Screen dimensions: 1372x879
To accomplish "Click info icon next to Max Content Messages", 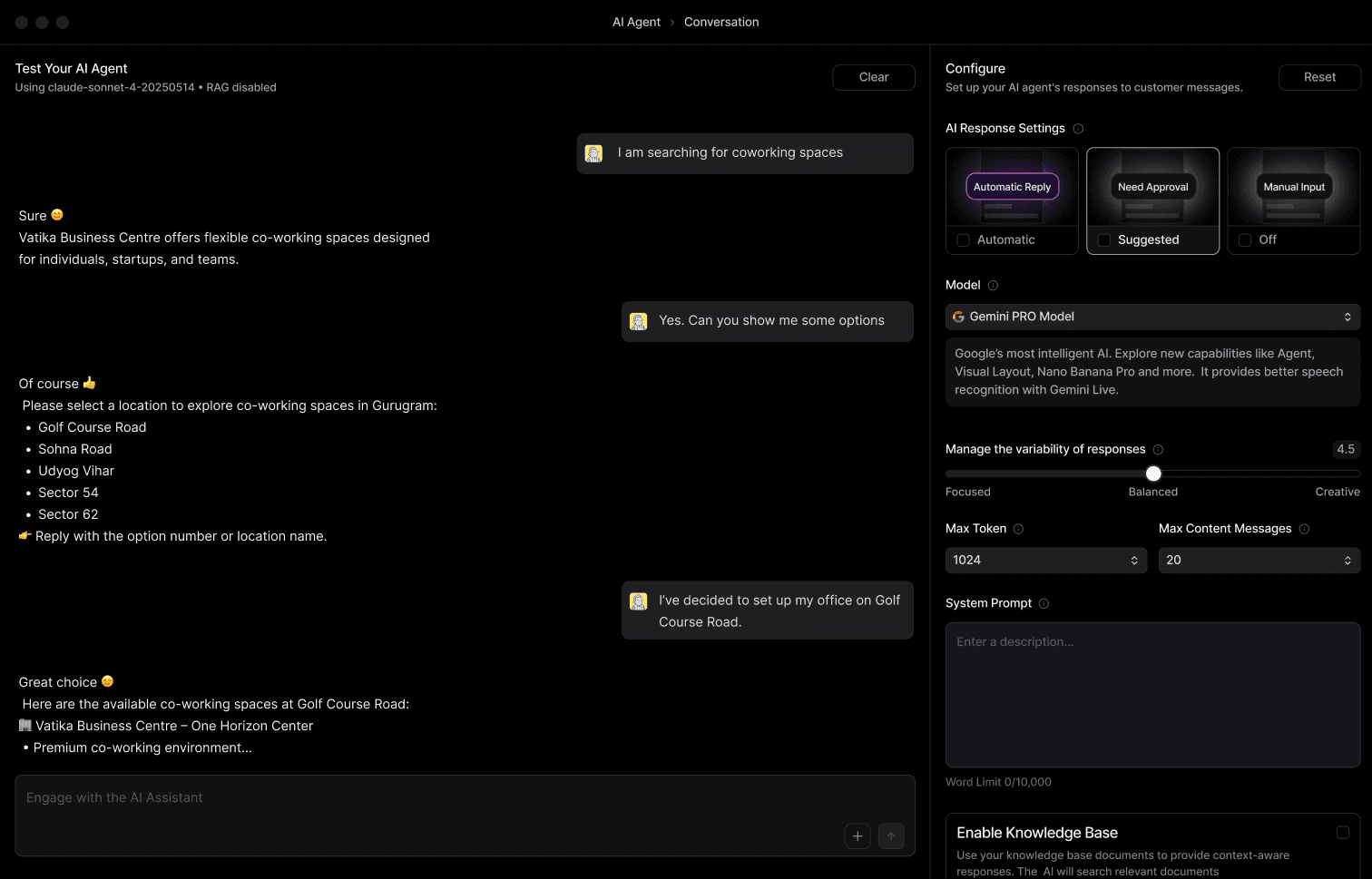I will (1304, 529).
